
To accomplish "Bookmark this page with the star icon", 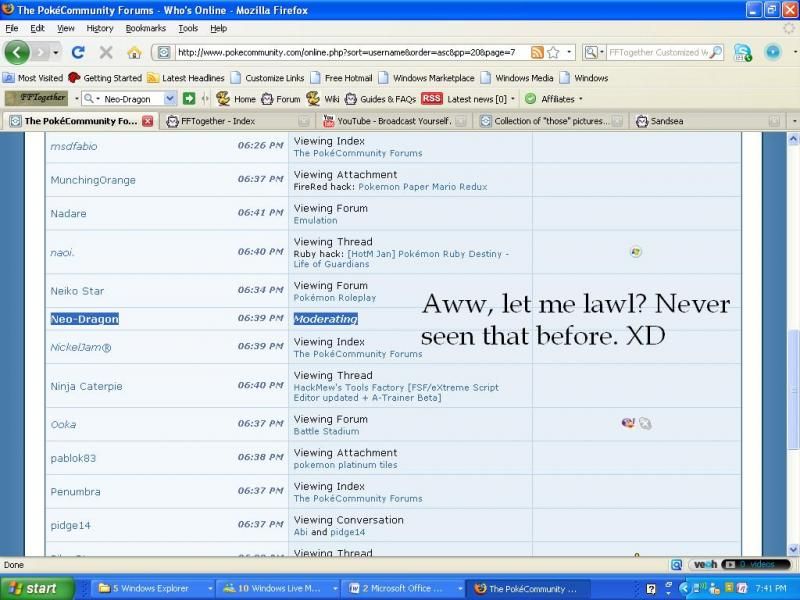I will pyautogui.click(x=553, y=52).
